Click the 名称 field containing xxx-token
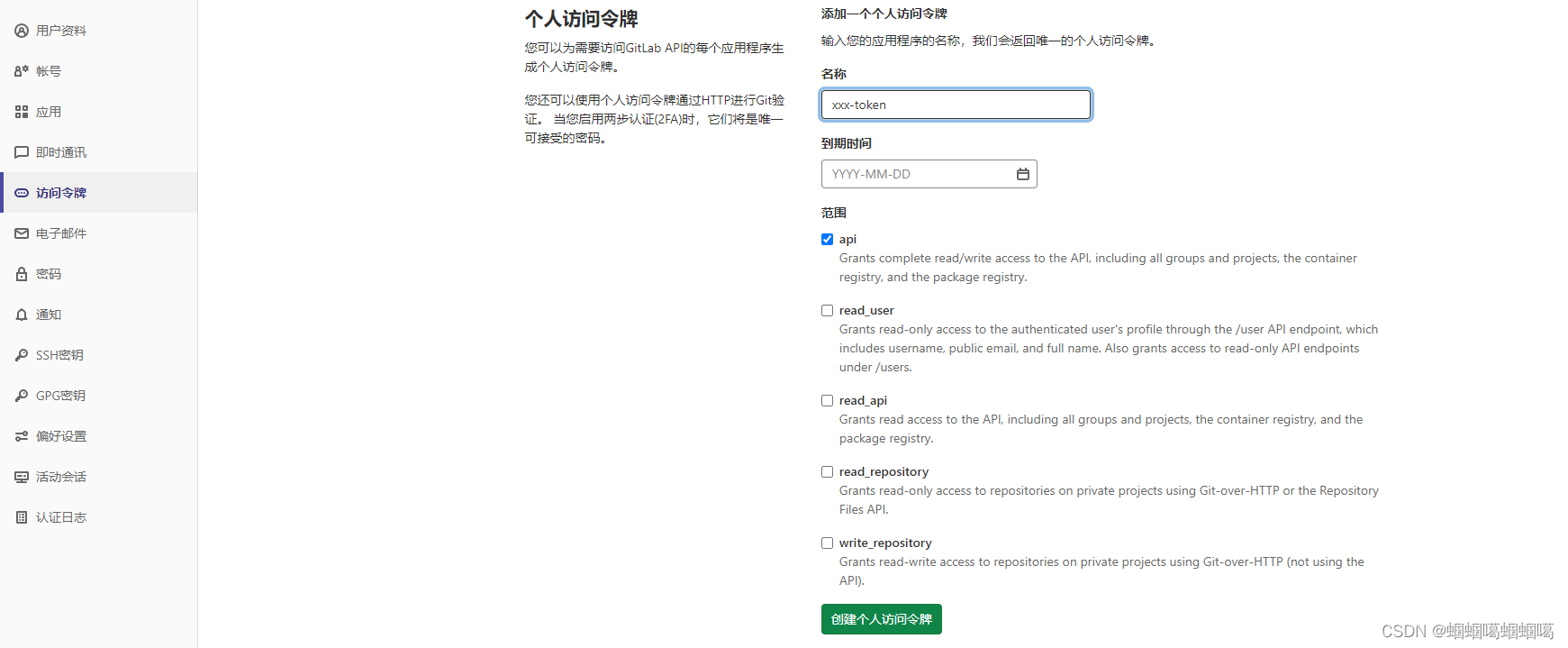The width and height of the screenshot is (1568, 648). [x=955, y=104]
